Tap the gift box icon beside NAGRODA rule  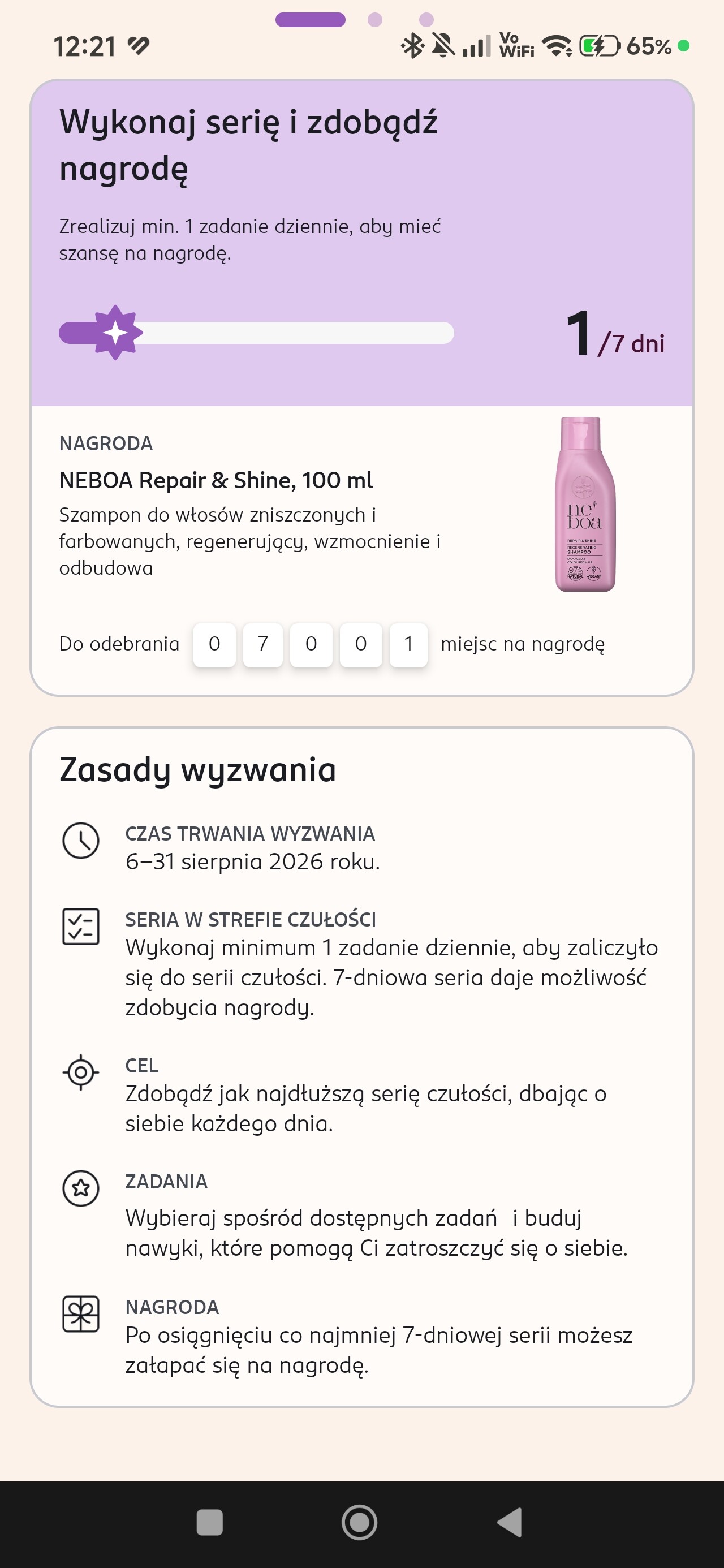[81, 1313]
